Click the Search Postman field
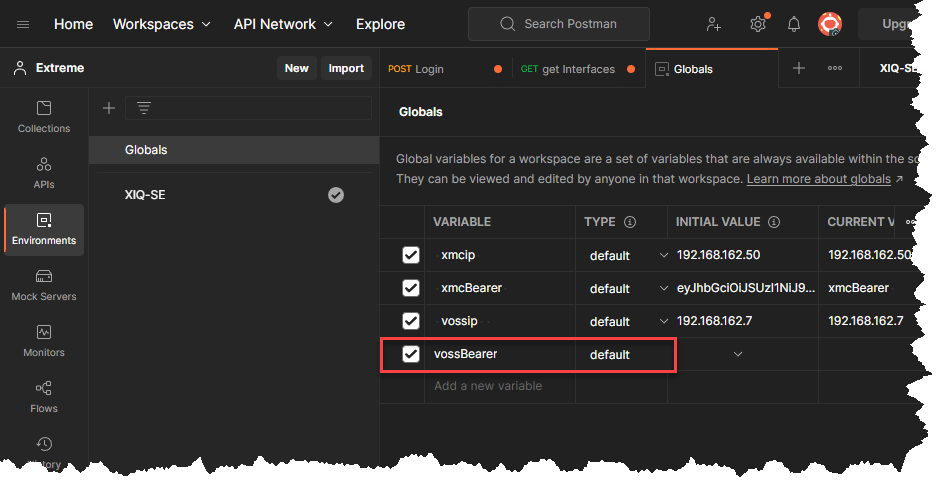 559,24
